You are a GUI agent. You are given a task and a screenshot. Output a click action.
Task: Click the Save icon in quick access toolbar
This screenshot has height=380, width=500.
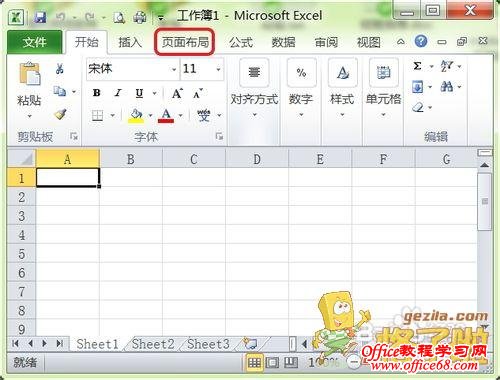pos(40,17)
